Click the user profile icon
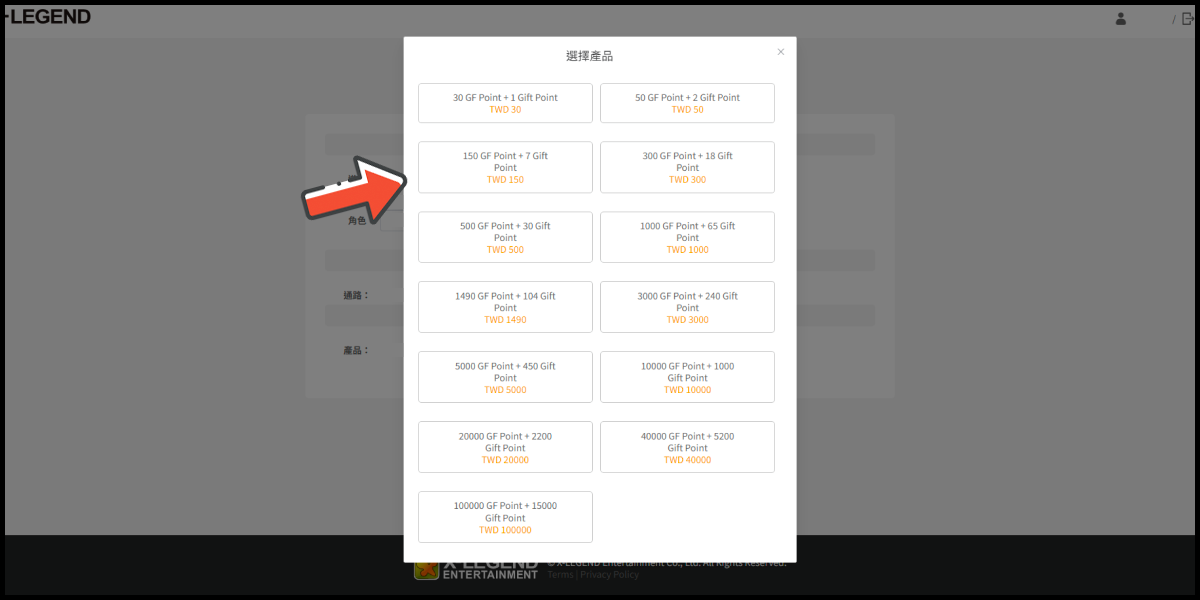Image resolution: width=1200 pixels, height=600 pixels. point(1121,18)
